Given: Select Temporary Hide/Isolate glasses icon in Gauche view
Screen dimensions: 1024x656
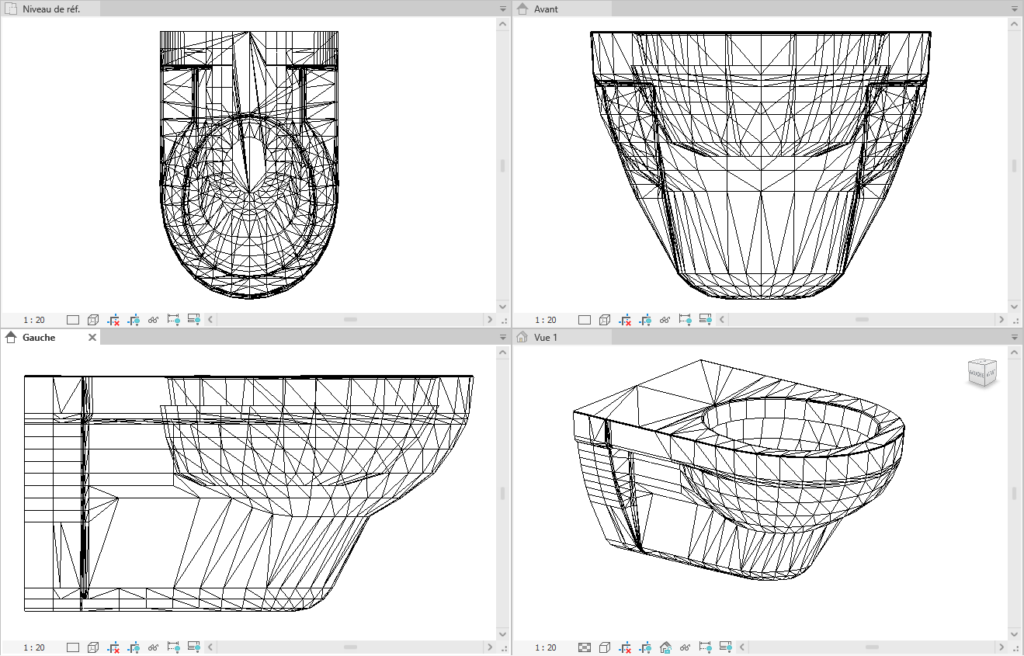Looking at the screenshot, I should [x=152, y=647].
